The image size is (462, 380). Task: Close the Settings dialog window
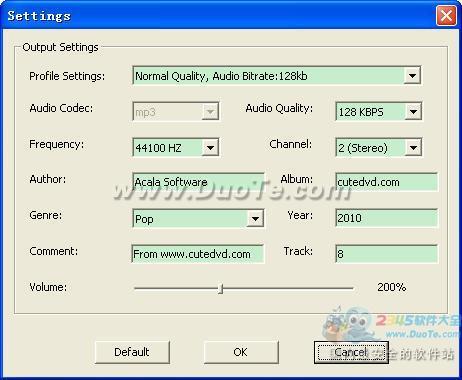coord(446,15)
